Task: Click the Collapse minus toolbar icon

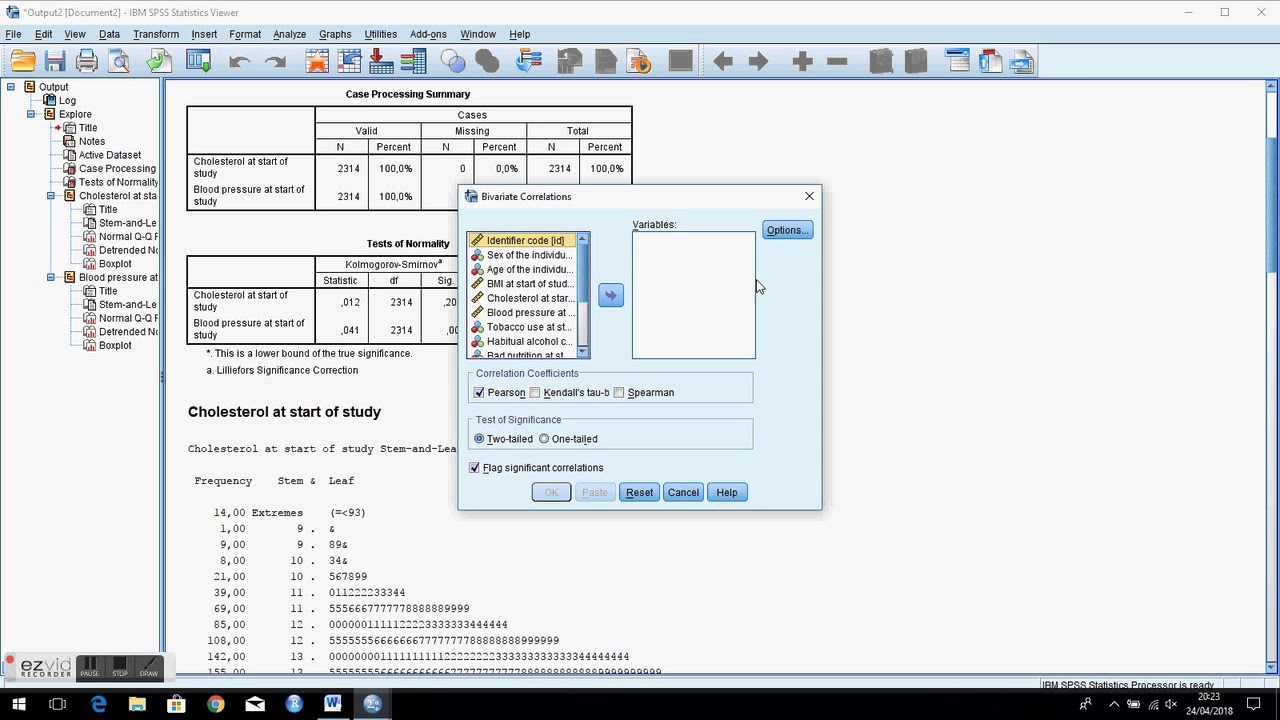Action: click(x=838, y=62)
